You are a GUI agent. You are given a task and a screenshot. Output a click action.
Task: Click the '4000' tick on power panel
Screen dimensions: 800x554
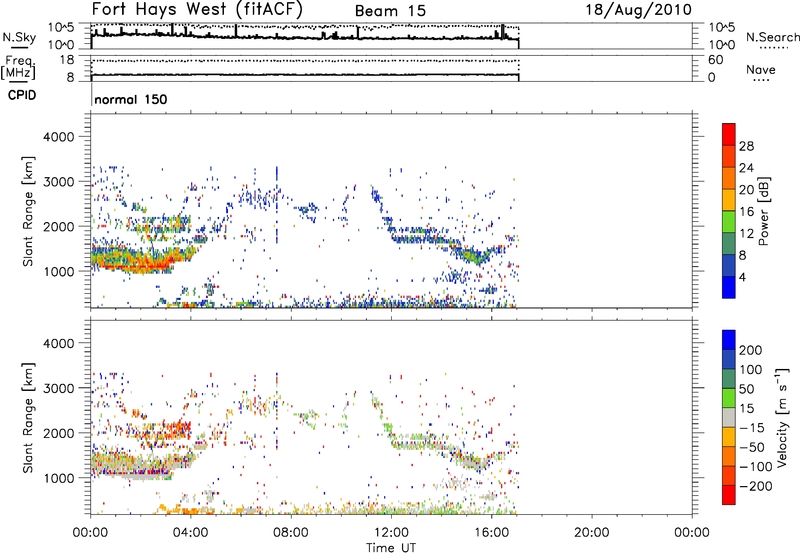point(59,137)
